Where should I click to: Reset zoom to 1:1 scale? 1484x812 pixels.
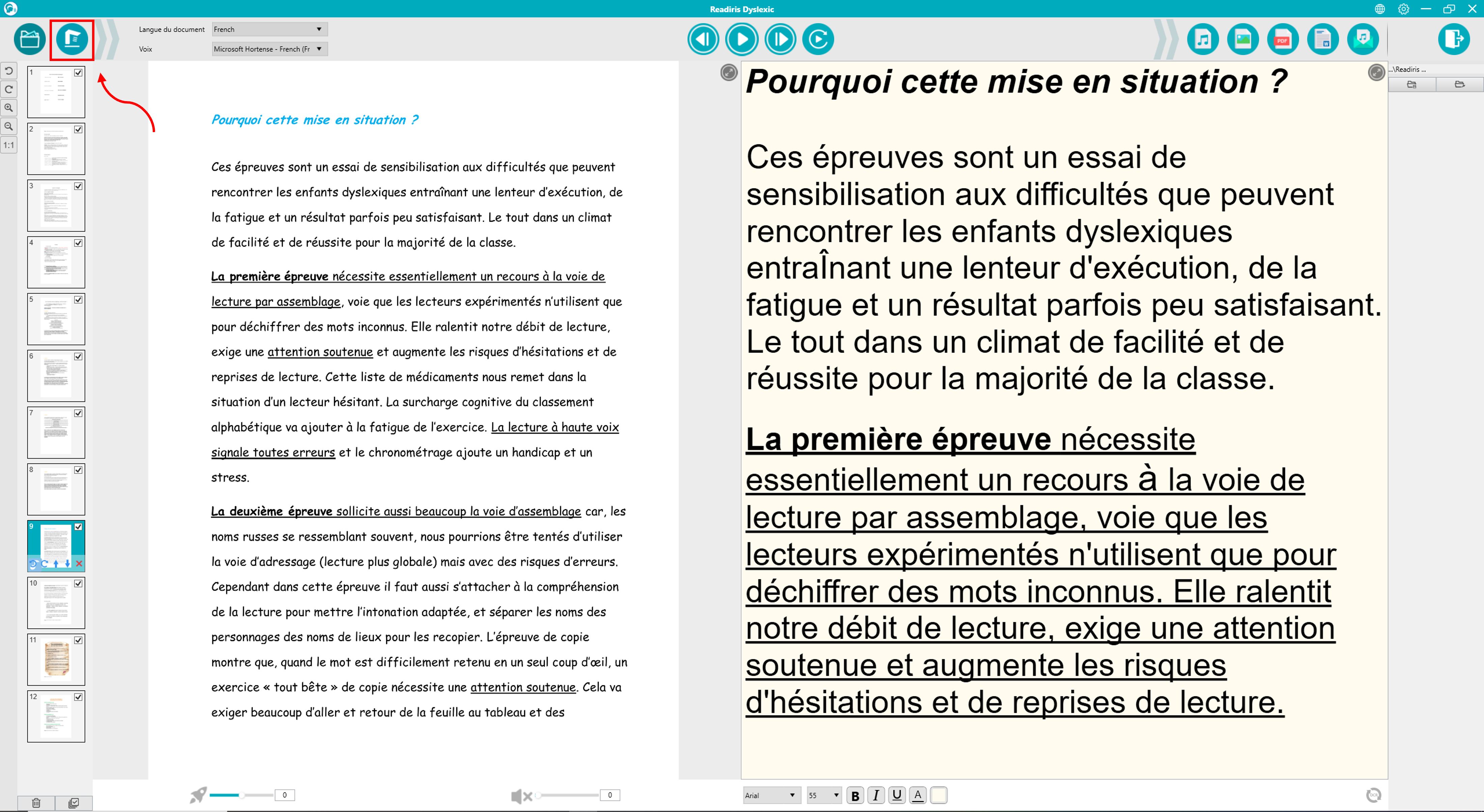(9, 145)
